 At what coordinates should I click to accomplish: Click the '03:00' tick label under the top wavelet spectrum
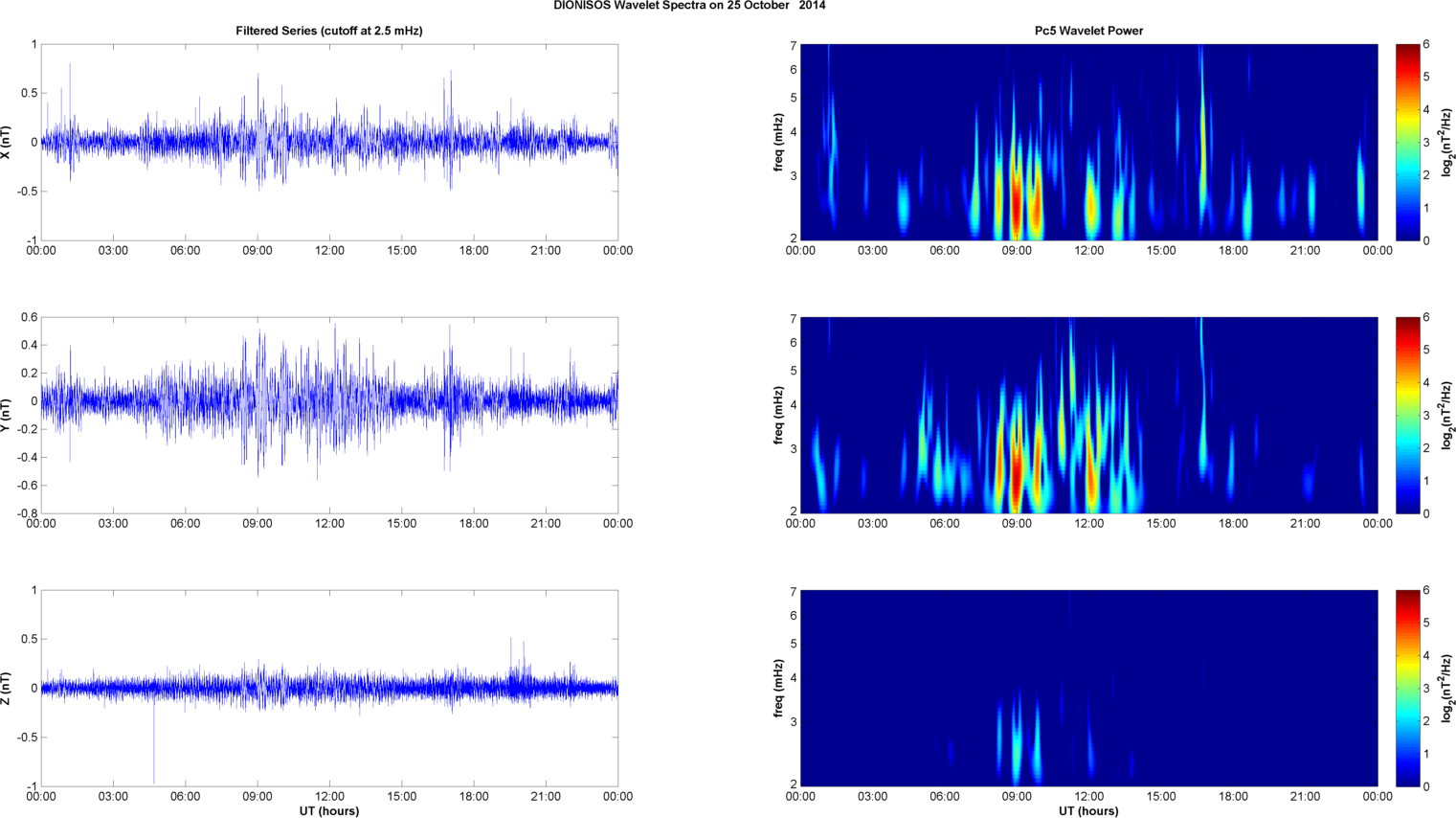tap(872, 251)
